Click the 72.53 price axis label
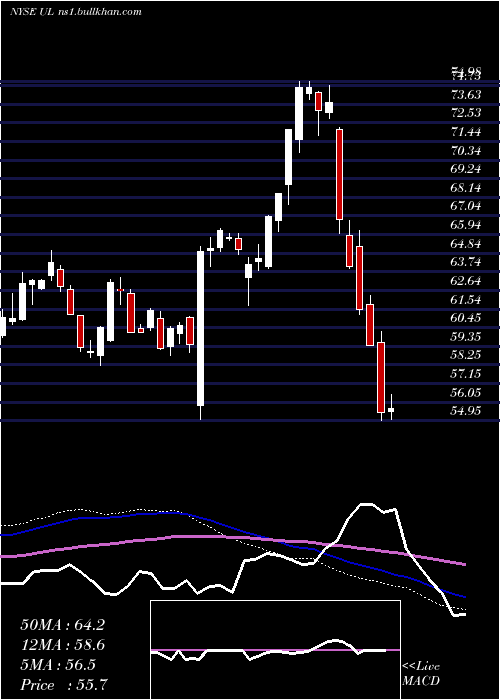Image resolution: width=500 pixels, height=700 pixels. (x=466, y=113)
